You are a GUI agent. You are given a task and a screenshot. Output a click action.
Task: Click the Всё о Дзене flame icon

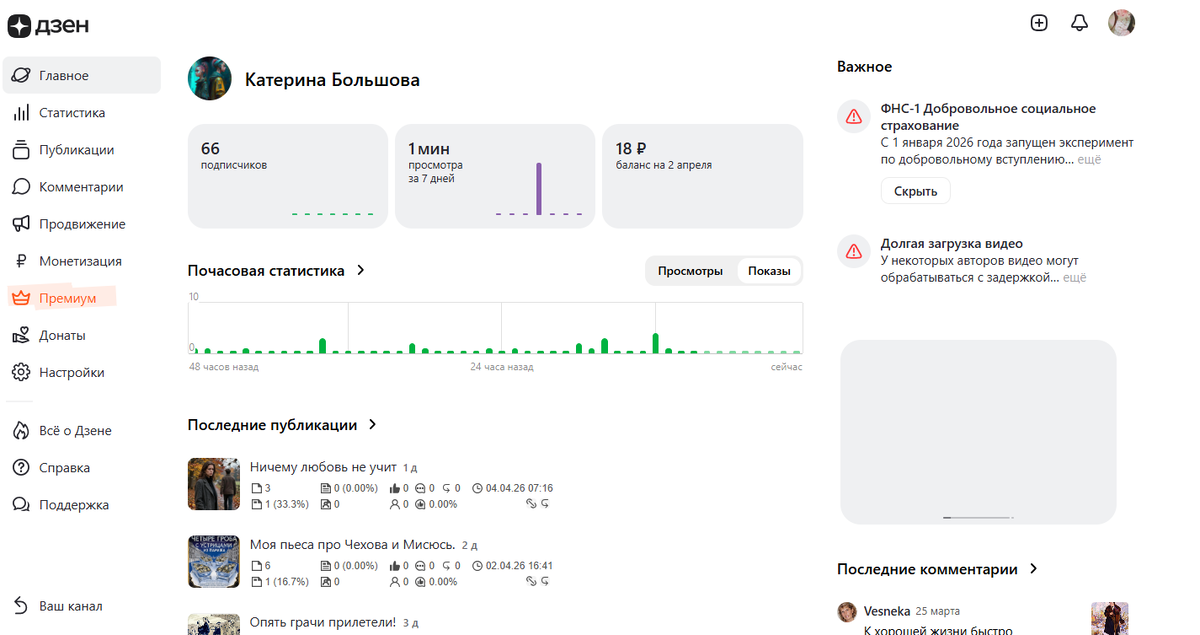pos(21,431)
